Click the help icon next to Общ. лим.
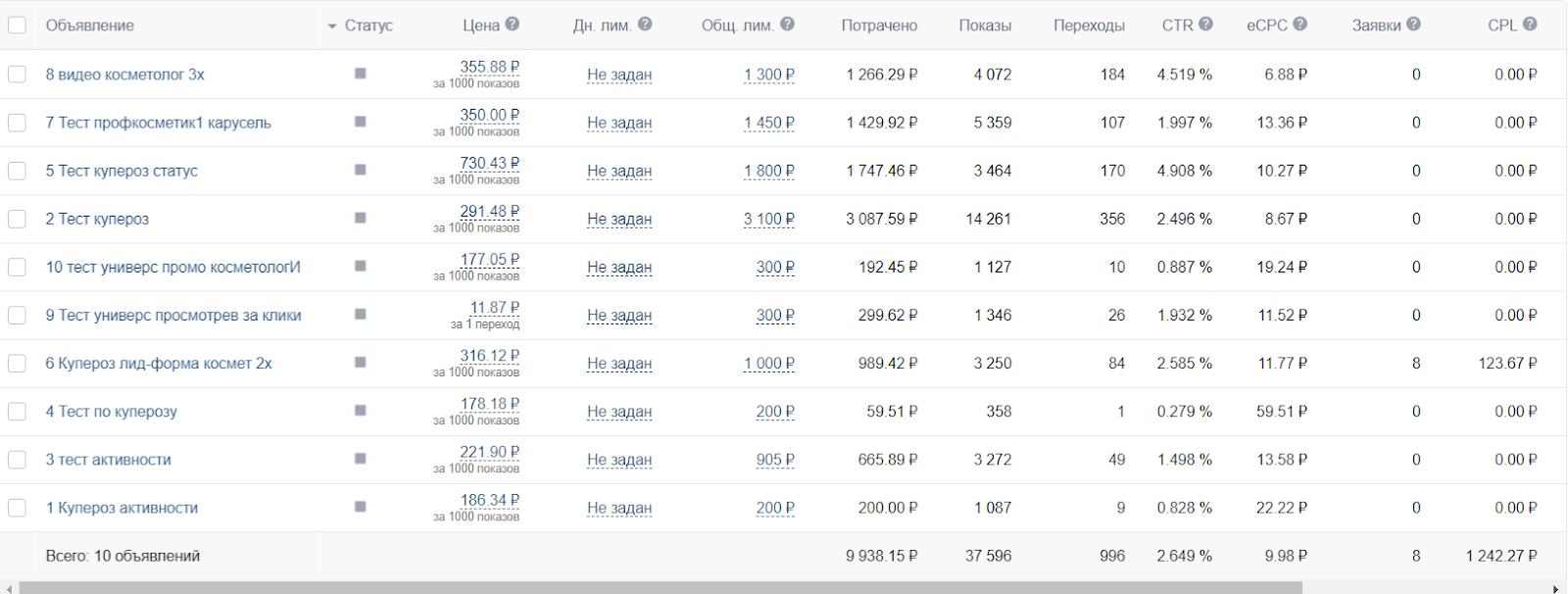 pos(788,25)
